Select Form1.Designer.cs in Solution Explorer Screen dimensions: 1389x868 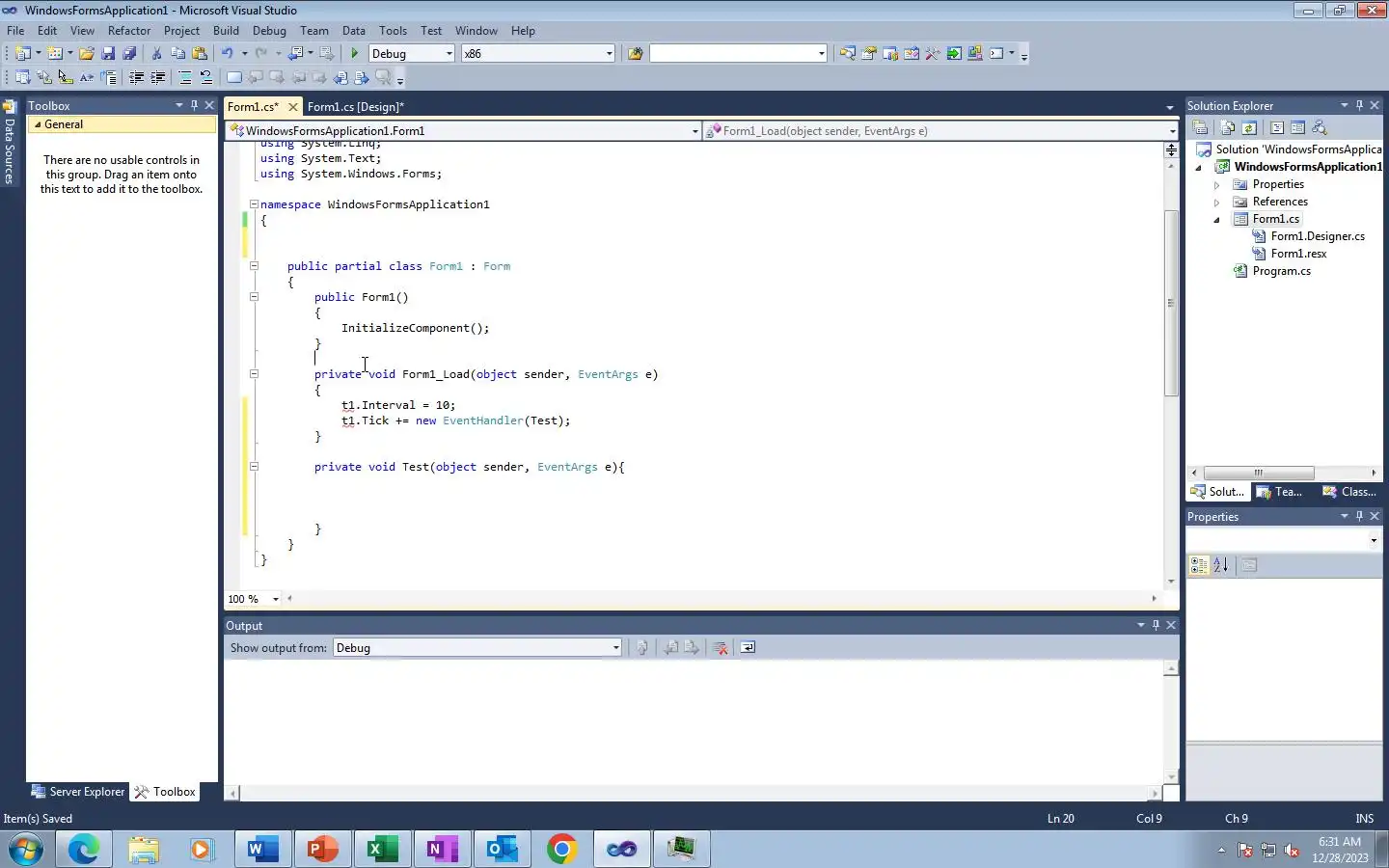point(1318,237)
